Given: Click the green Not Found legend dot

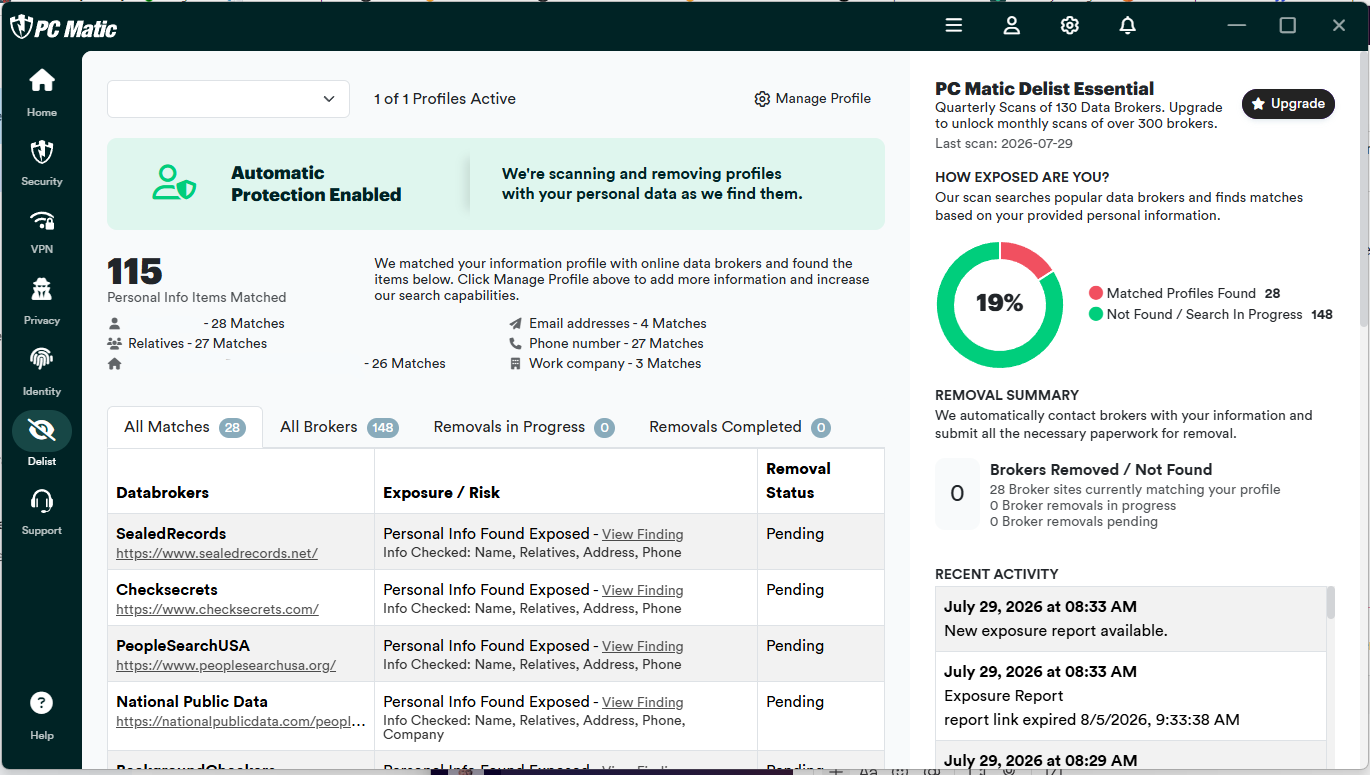Looking at the screenshot, I should pyautogui.click(x=1096, y=315).
